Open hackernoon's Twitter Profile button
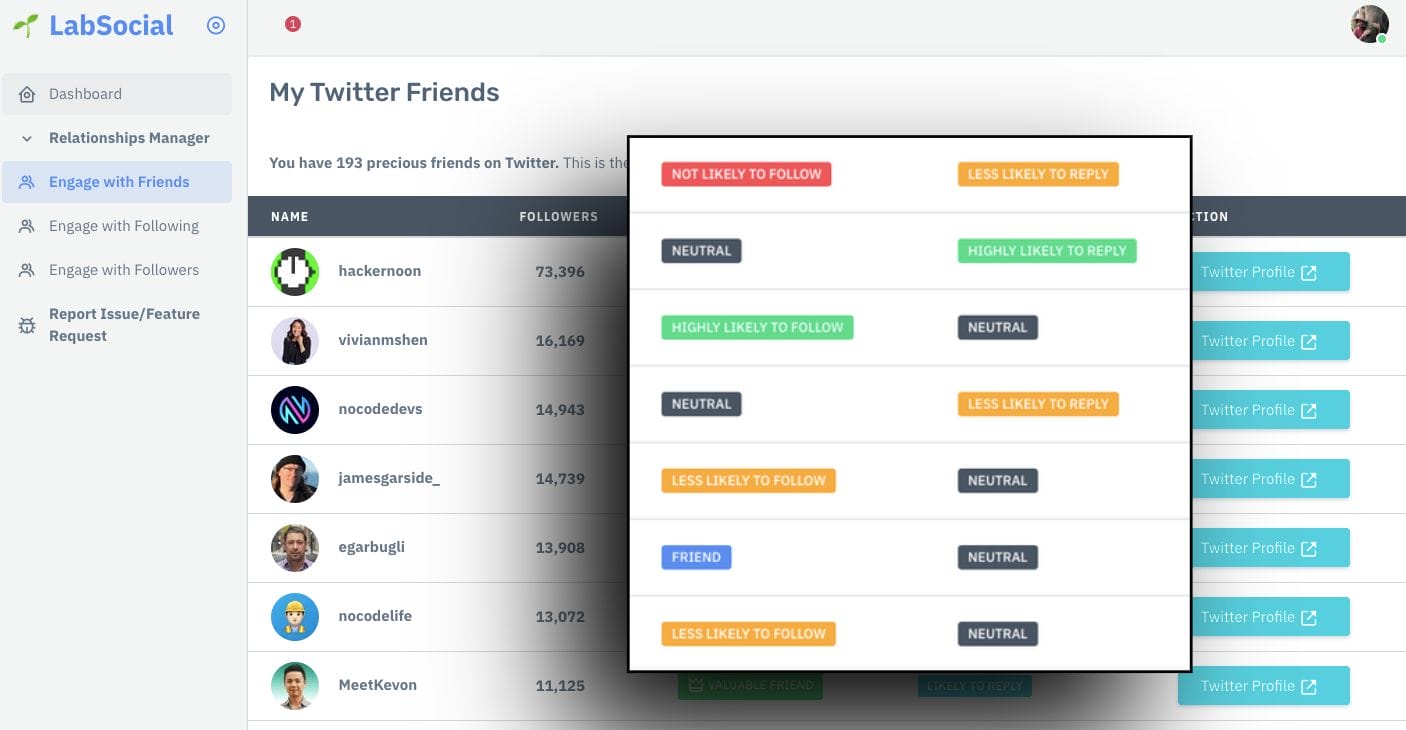Image resolution: width=1406 pixels, height=730 pixels. click(x=1263, y=272)
